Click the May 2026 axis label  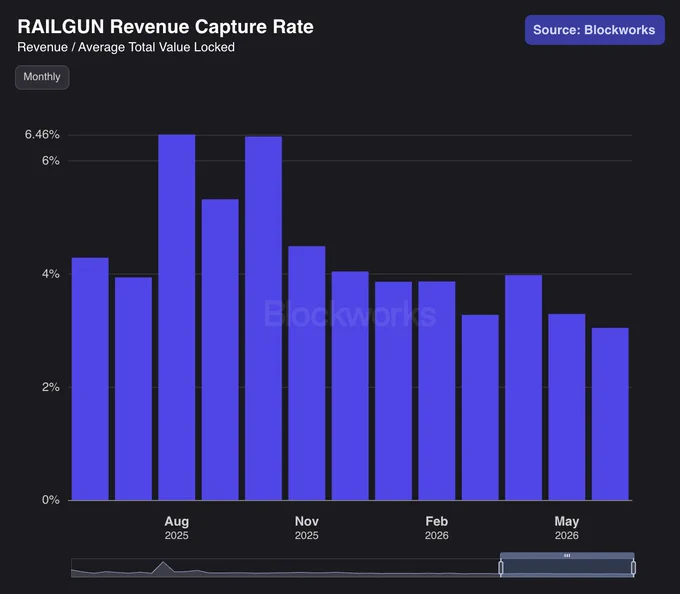click(567, 528)
